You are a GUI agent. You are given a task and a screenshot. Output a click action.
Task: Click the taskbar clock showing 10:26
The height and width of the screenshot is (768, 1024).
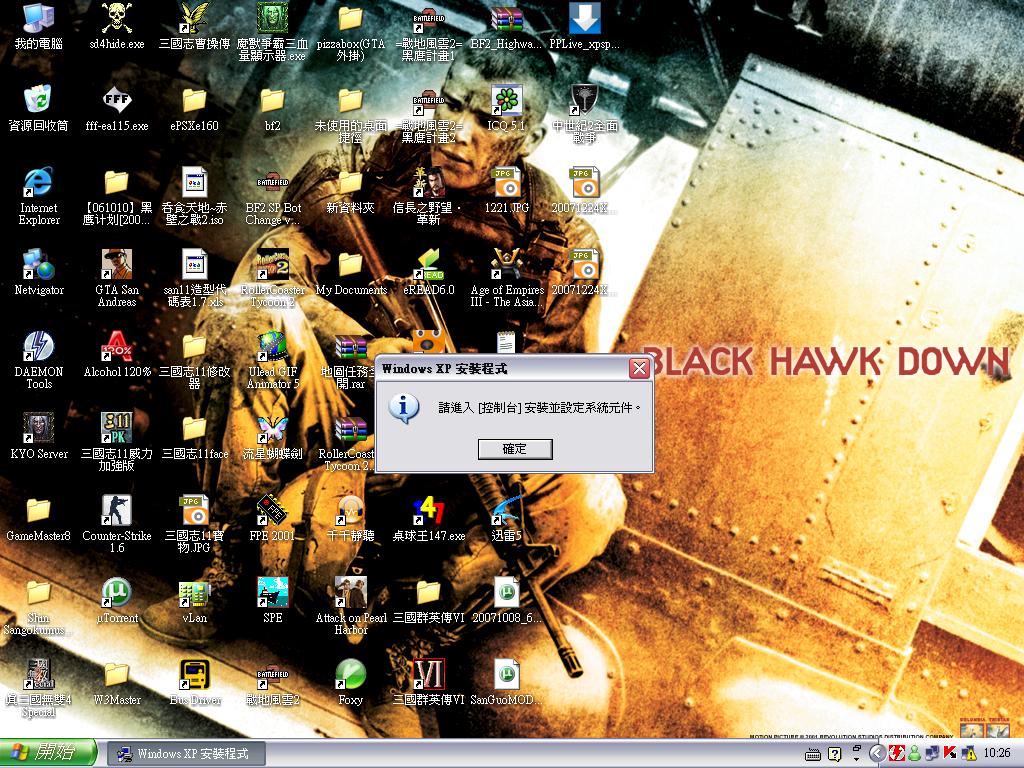[x=997, y=753]
